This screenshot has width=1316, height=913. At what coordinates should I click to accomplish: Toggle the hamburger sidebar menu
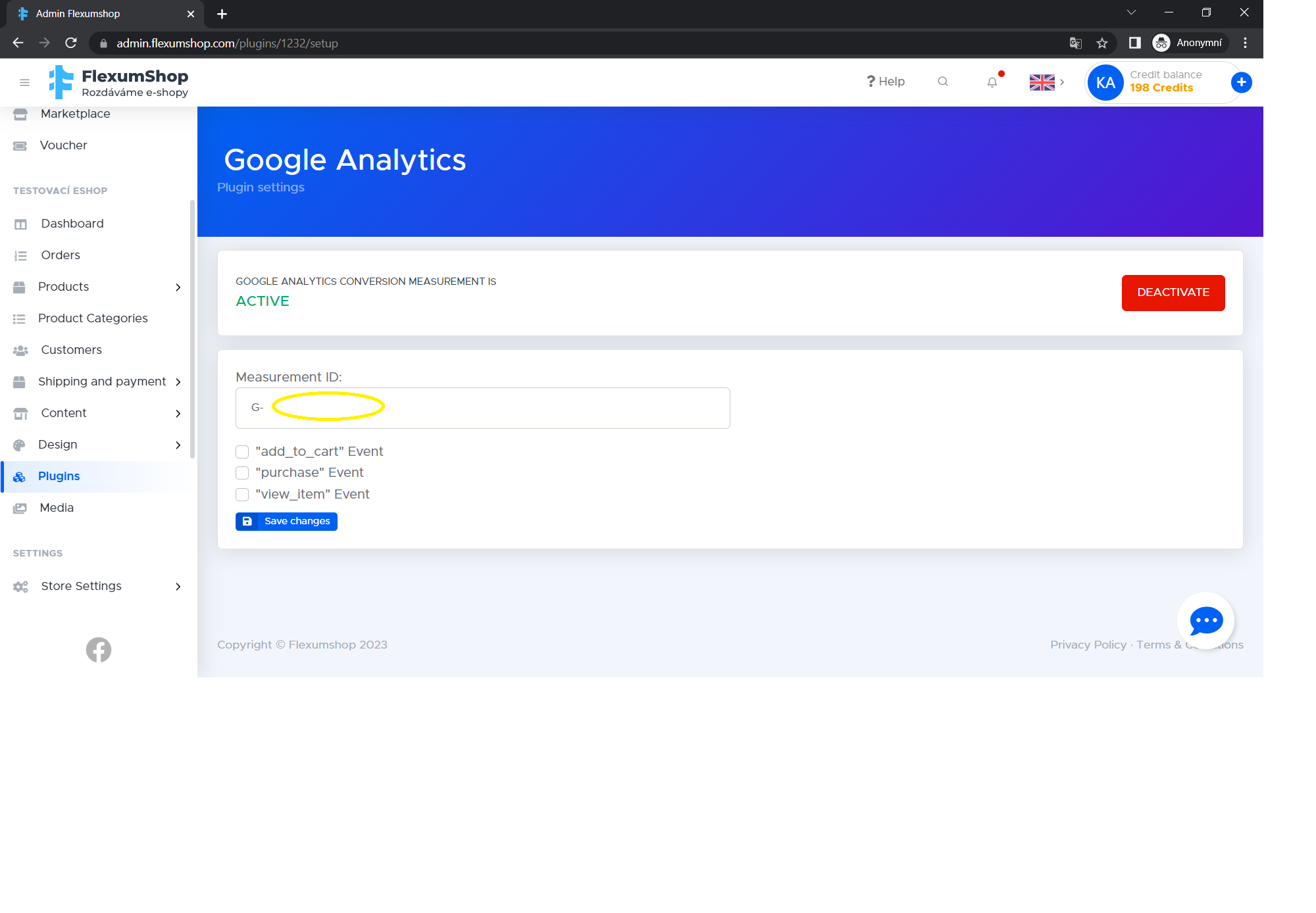pos(24,82)
